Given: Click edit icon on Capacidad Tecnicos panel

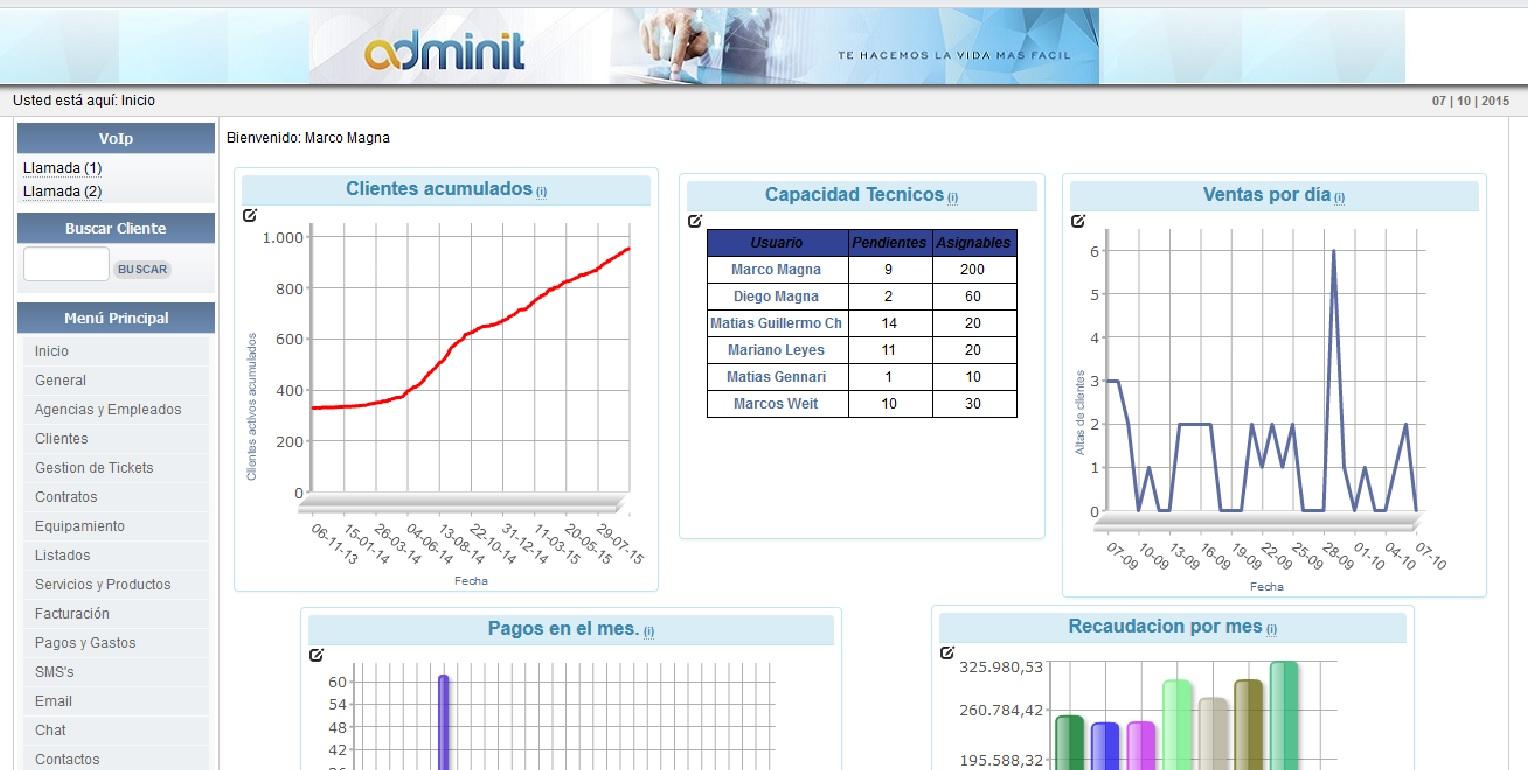Looking at the screenshot, I should click(x=695, y=221).
